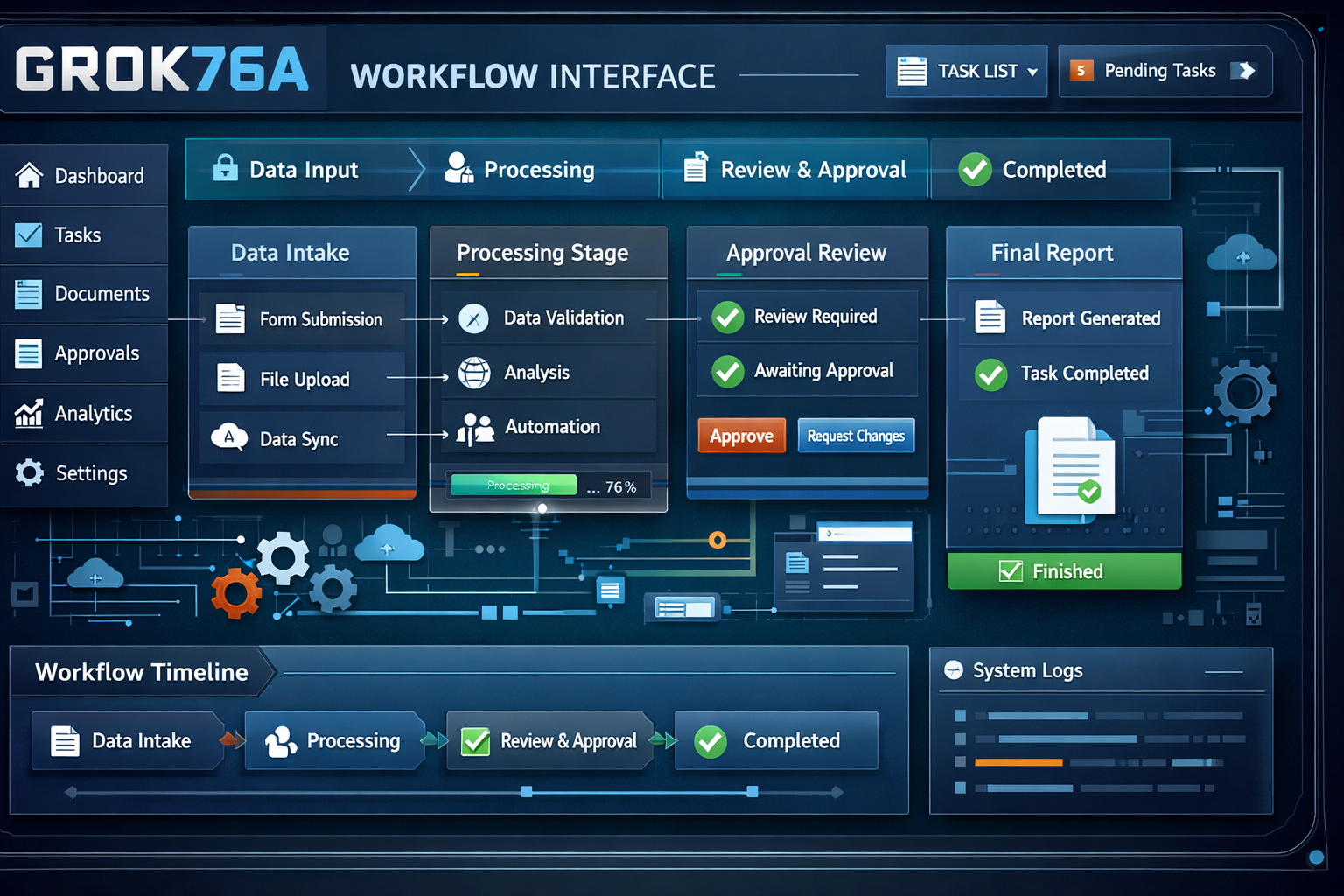Check the Task Completed indicator
This screenshot has width=1344, height=896.
coord(990,374)
